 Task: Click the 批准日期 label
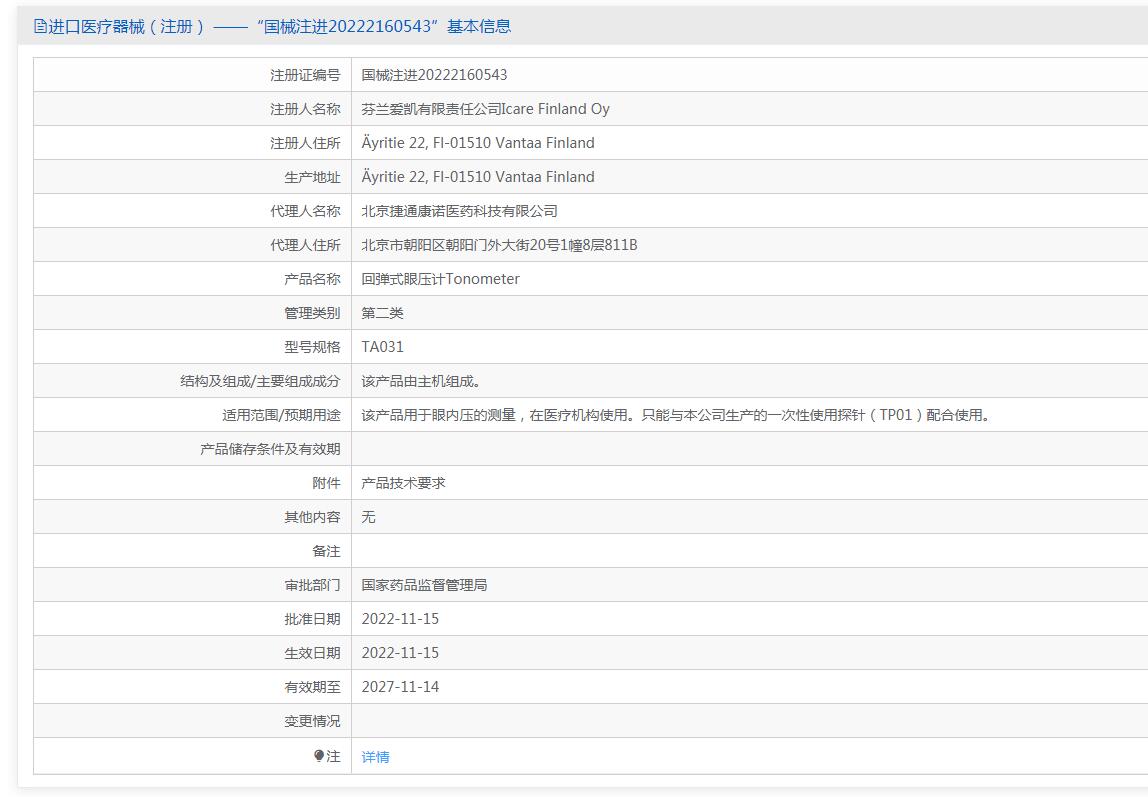[x=313, y=619]
